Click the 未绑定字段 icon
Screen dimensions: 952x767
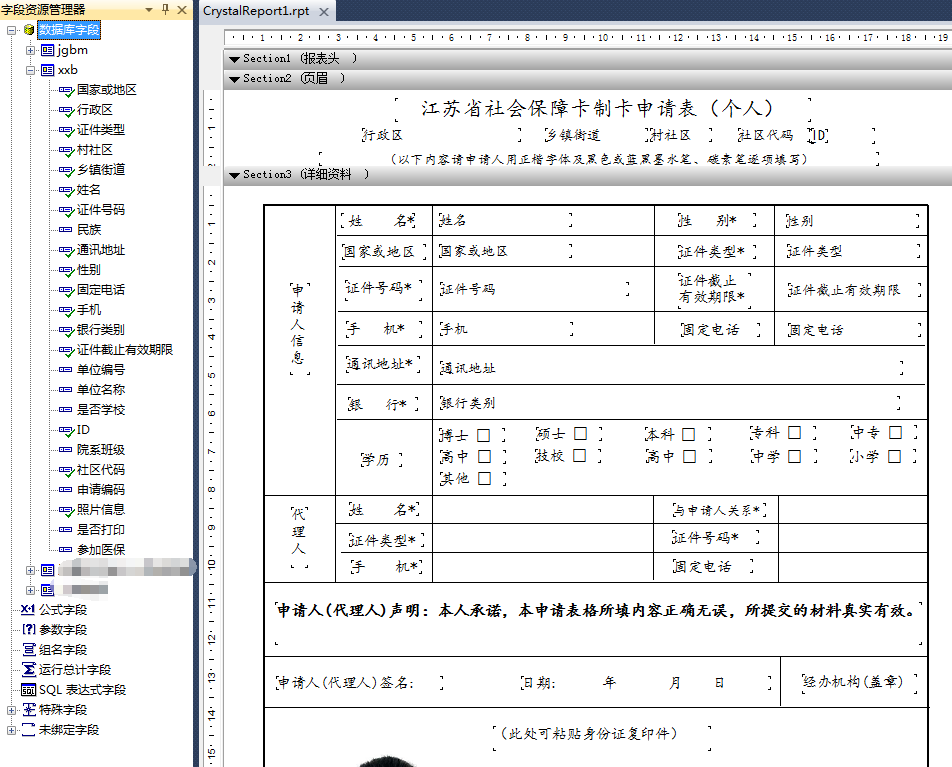tap(29, 730)
